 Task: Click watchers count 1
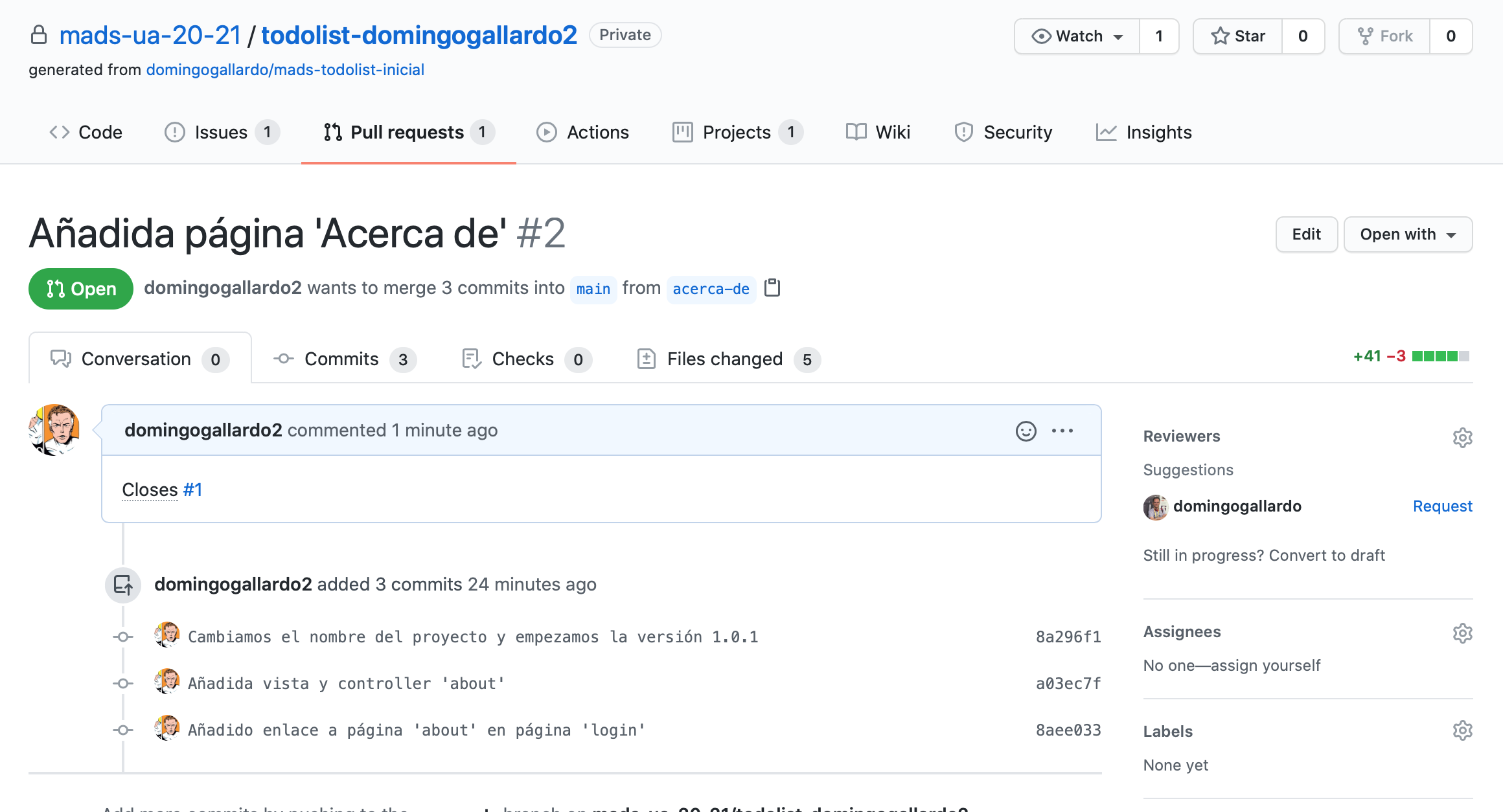(x=1159, y=36)
